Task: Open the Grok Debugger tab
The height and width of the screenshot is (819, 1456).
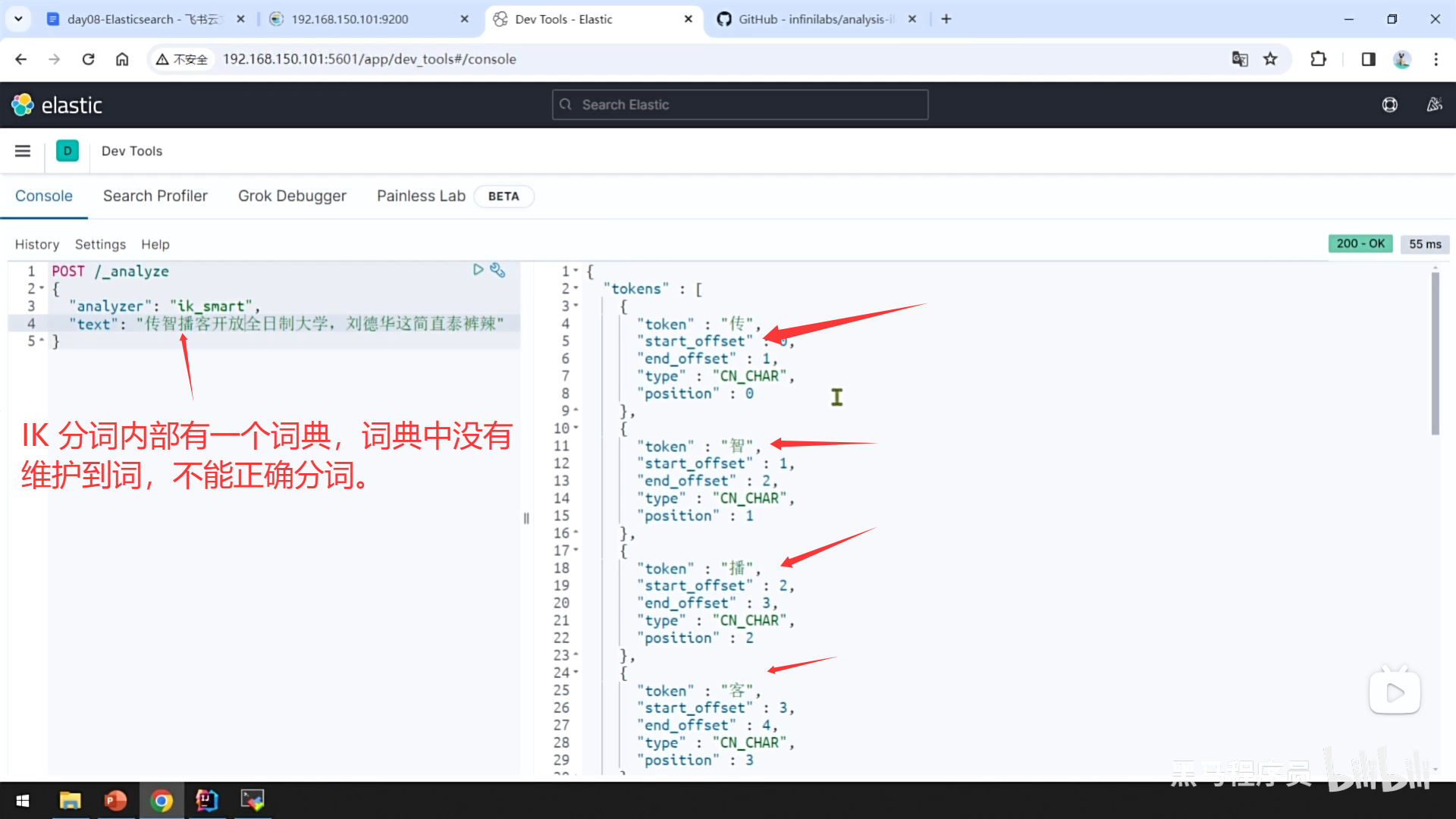Action: click(x=292, y=196)
